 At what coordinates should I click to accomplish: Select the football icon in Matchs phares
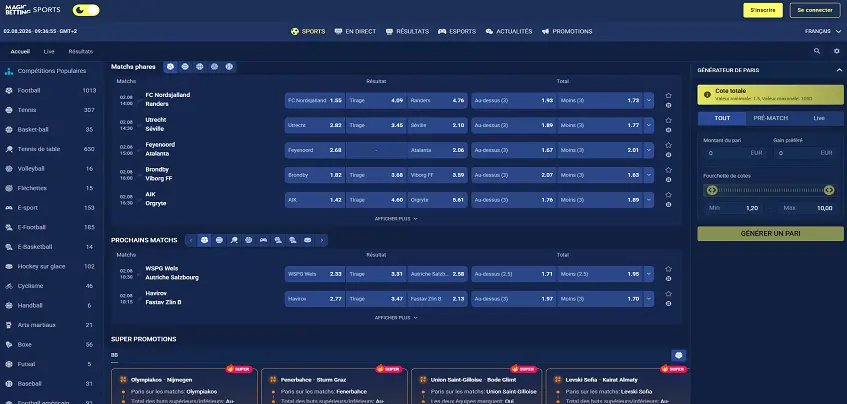171,66
